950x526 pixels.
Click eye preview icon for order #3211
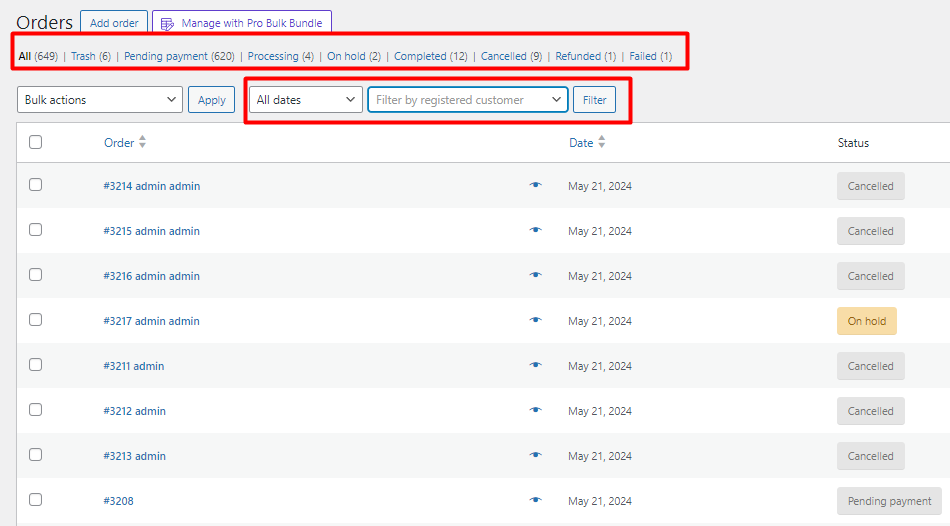tap(535, 365)
